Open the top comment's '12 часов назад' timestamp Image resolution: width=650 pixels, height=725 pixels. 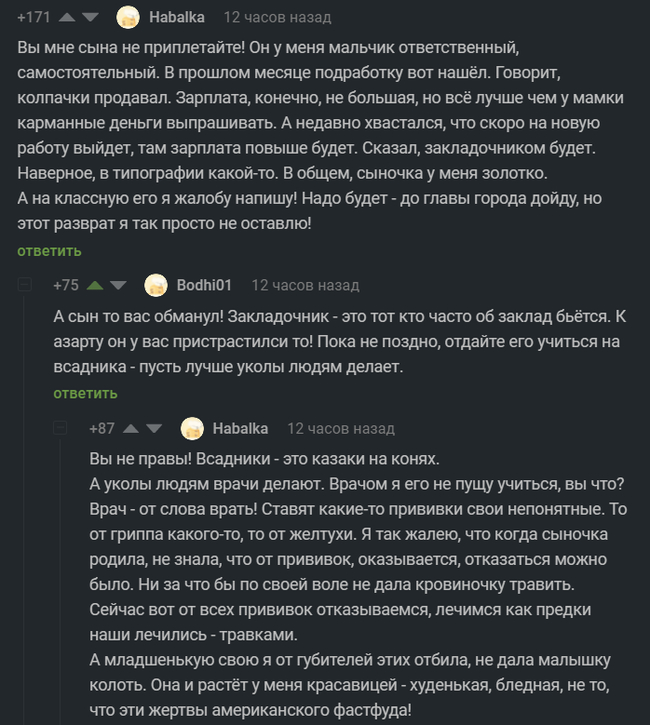(277, 17)
